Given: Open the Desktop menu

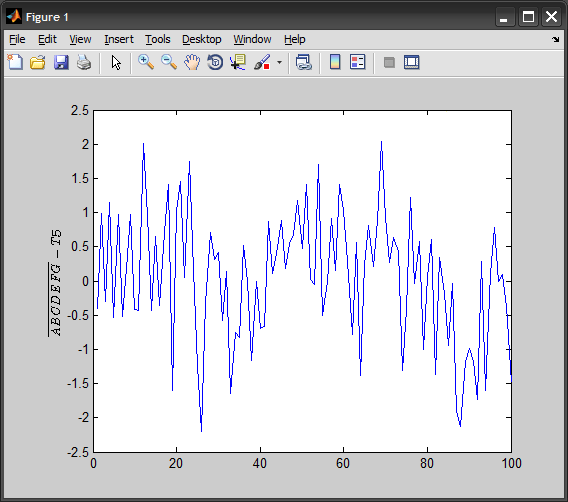Looking at the screenshot, I should (202, 39).
